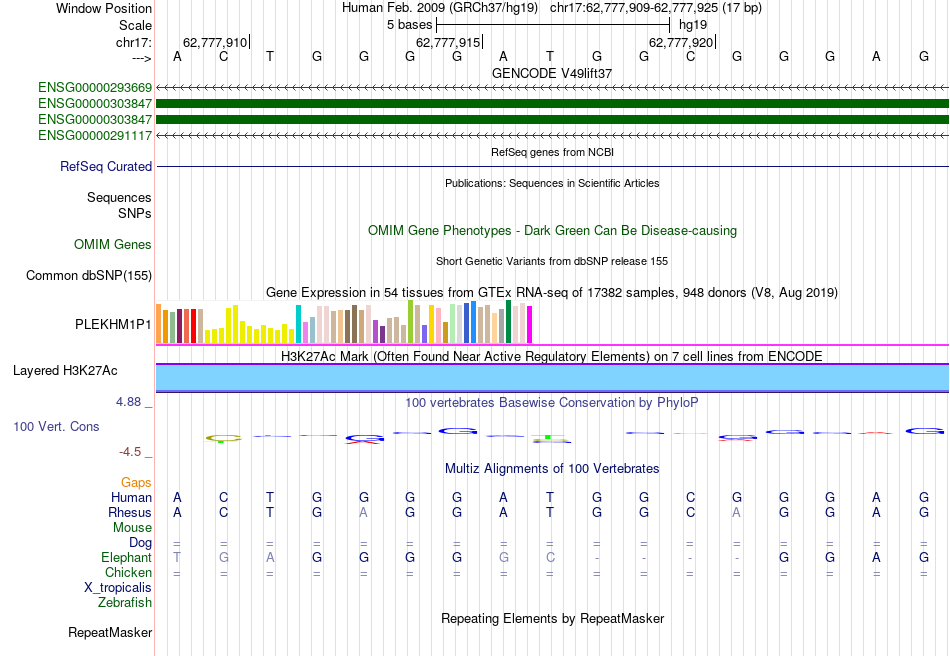The height and width of the screenshot is (656, 950).
Task: Click Publications: Sequences in Scientific Articles title
Action: pos(552,183)
